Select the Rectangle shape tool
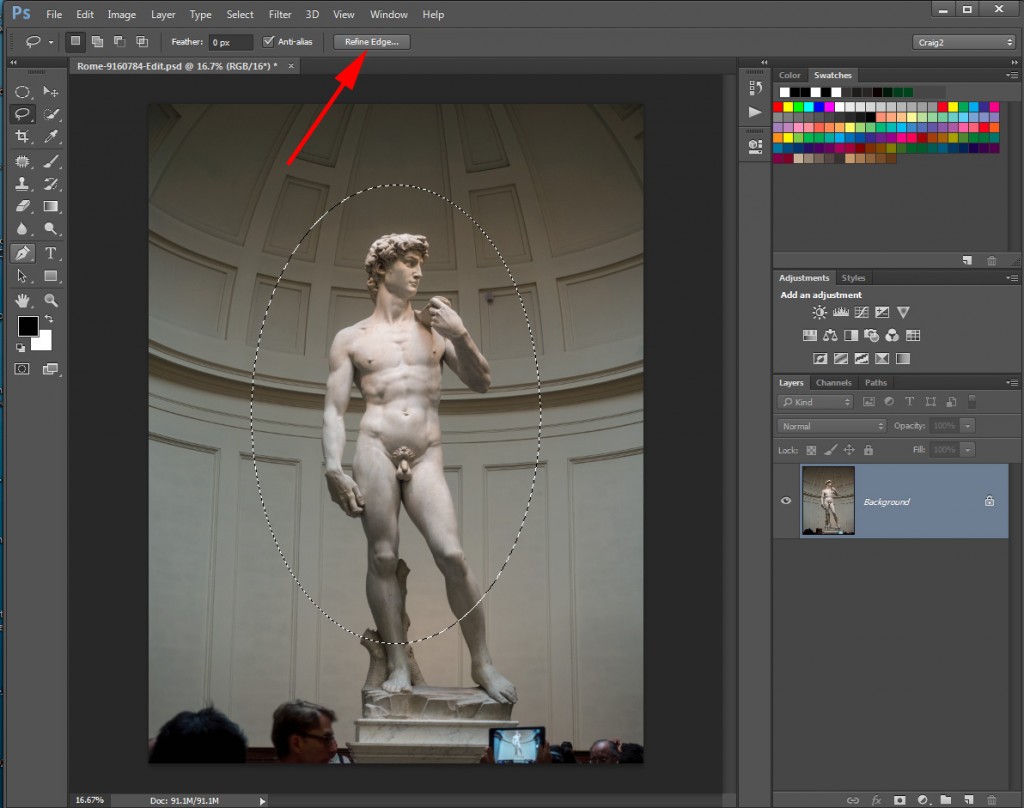This screenshot has height=808, width=1024. [x=51, y=276]
